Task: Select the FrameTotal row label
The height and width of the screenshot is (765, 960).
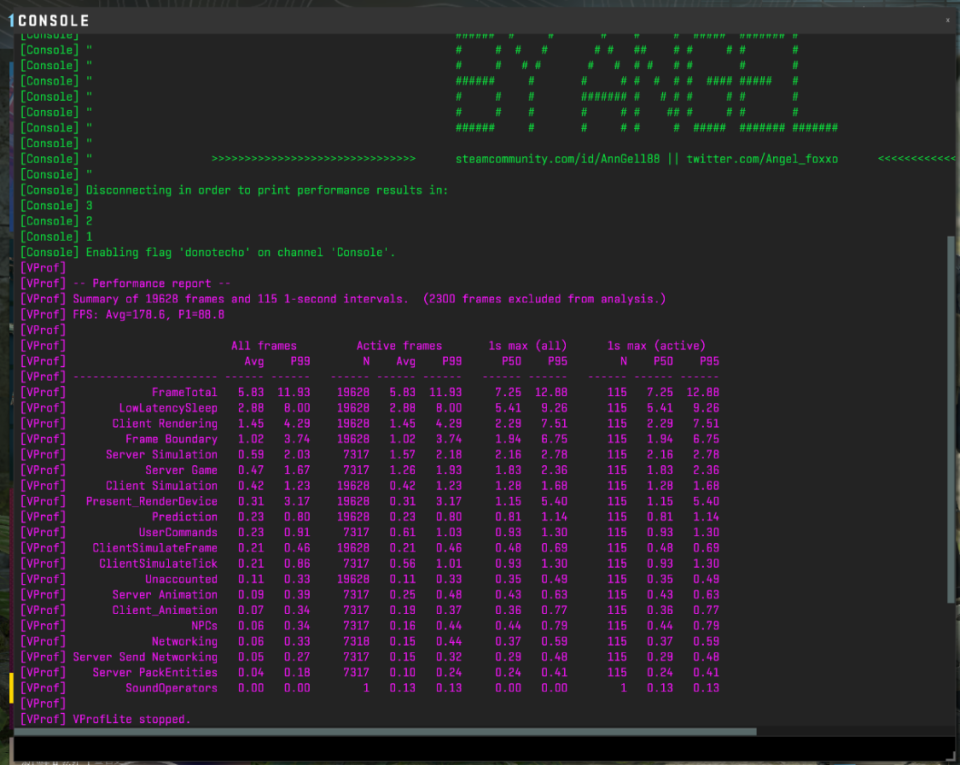Action: tap(184, 392)
